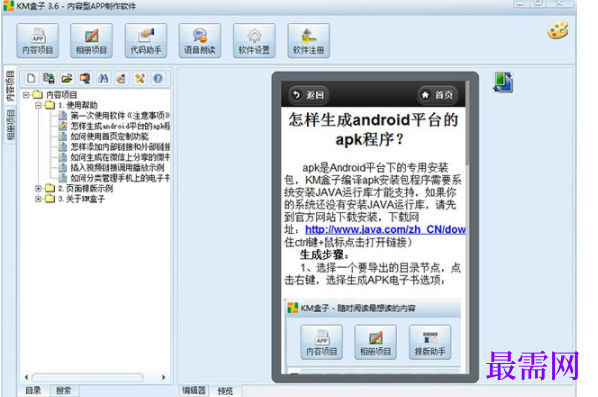Launch the 代码助手 tool

tap(146, 40)
